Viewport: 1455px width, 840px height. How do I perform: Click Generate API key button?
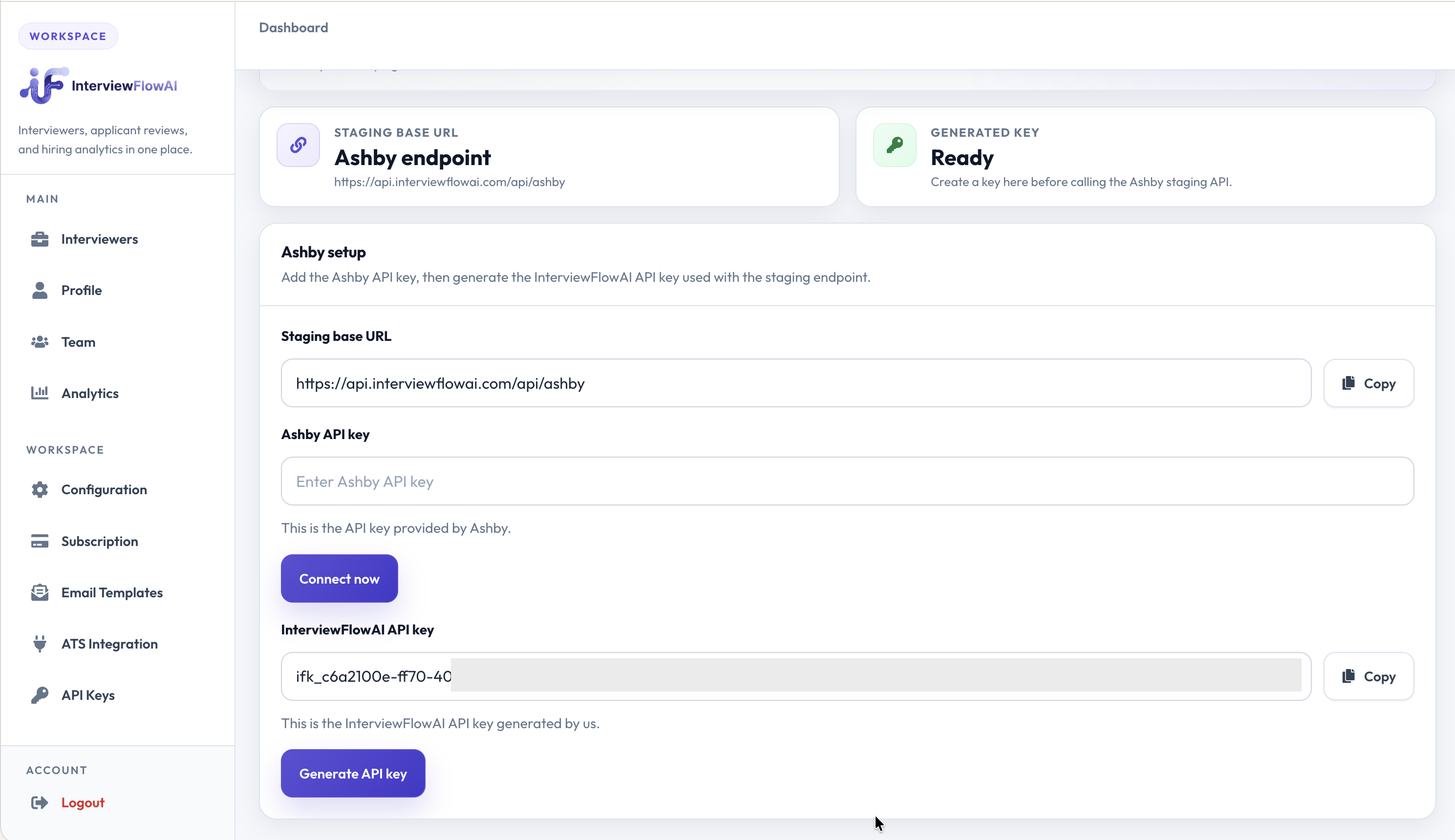[353, 774]
